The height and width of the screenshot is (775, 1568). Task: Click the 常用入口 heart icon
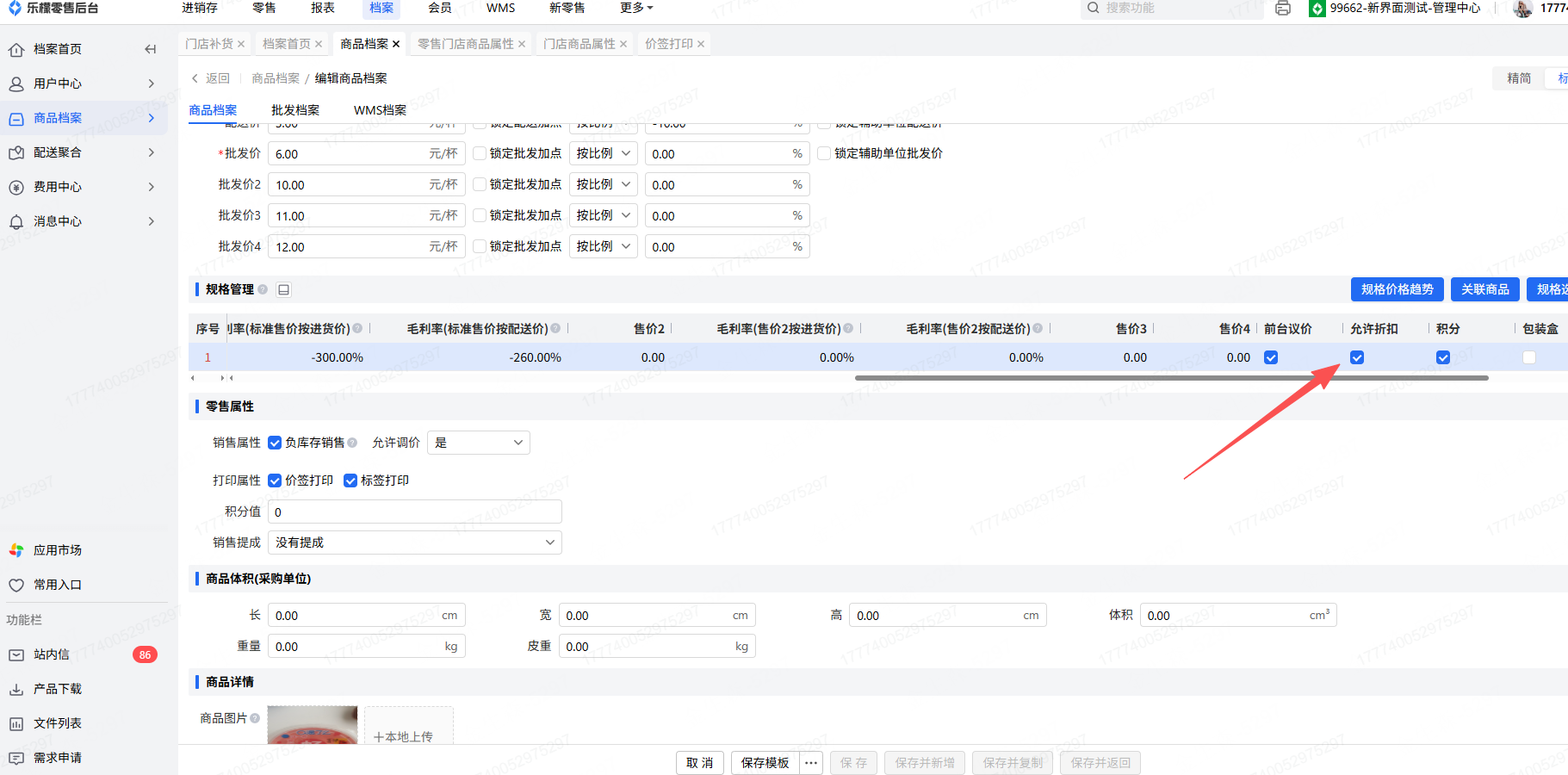click(x=16, y=585)
